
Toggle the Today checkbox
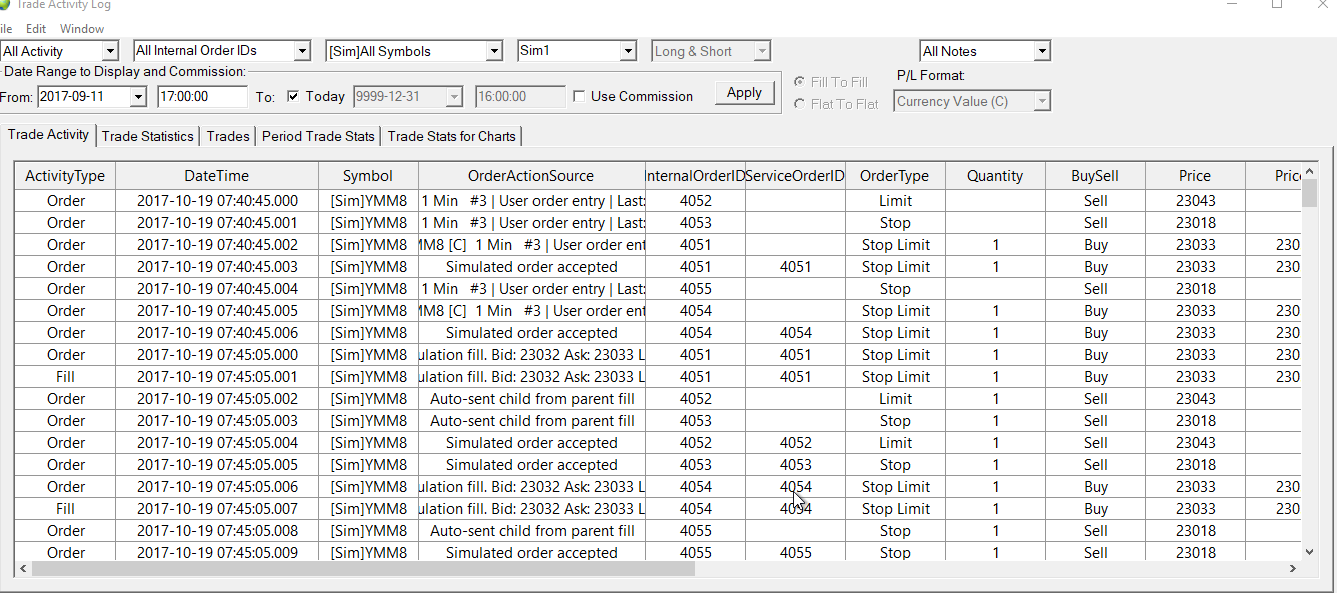(x=293, y=97)
